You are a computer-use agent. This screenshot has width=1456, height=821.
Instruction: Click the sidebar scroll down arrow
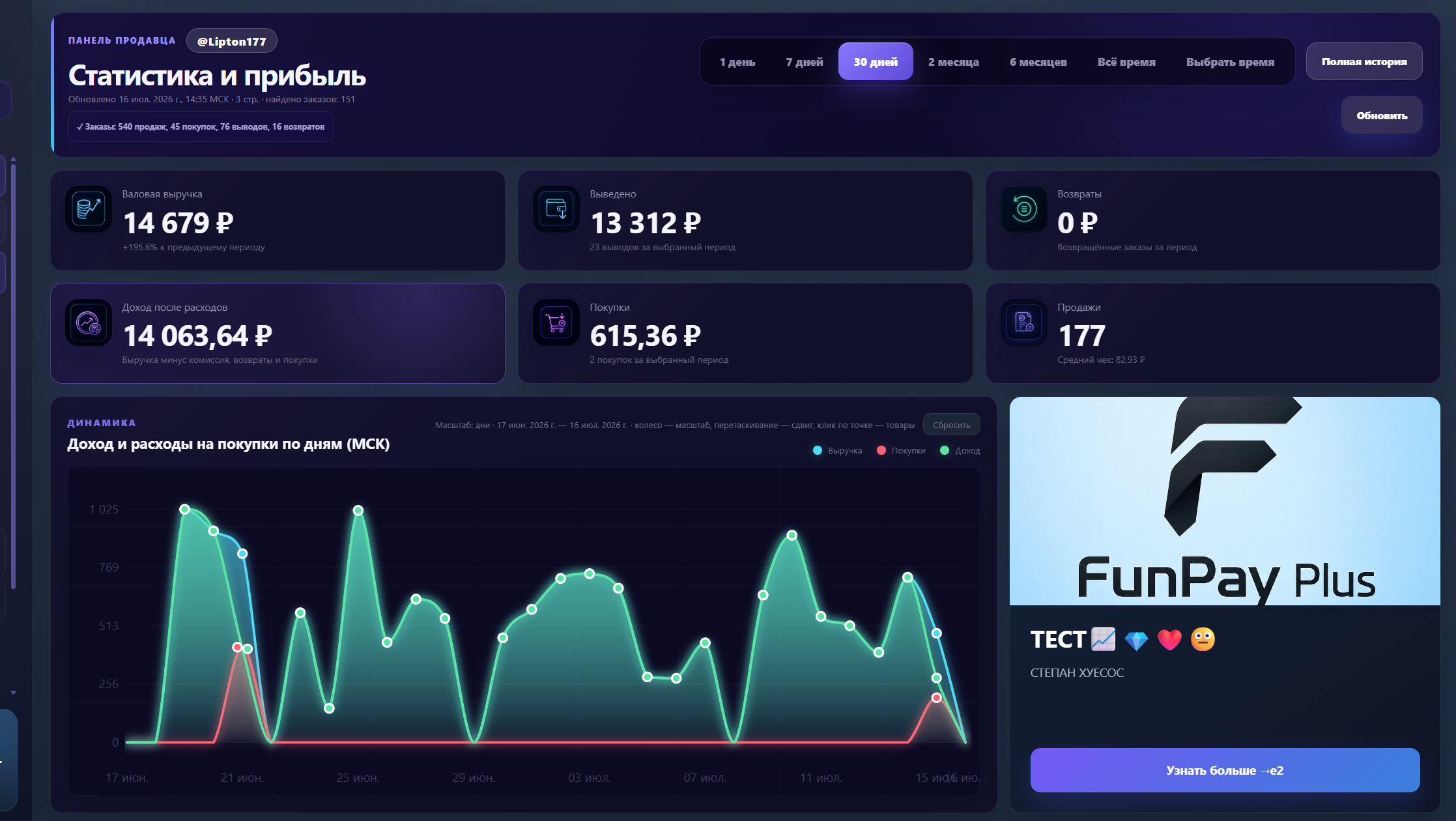point(13,693)
